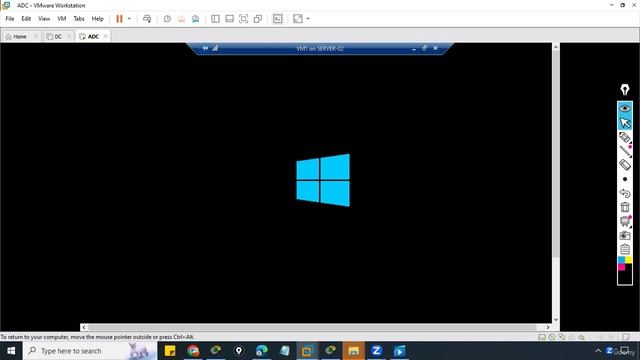
Task: Capture screenshot with the camera icon
Action: [625, 236]
